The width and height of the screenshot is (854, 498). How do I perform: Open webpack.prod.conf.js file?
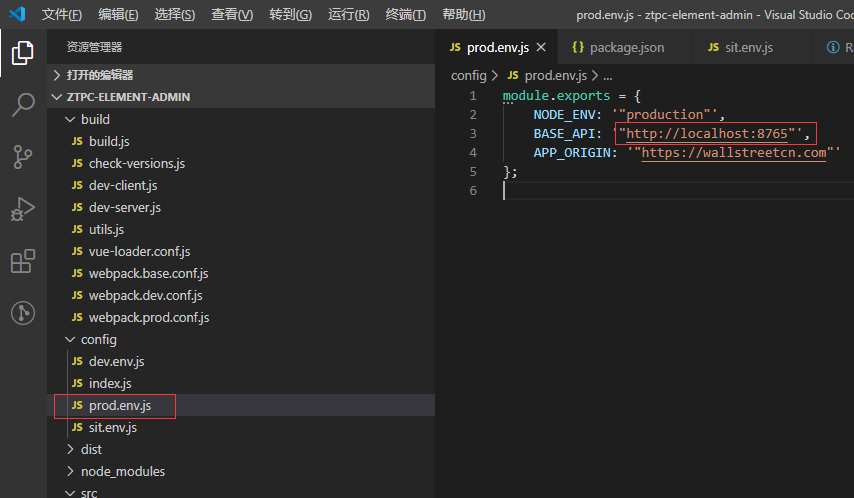coord(241,318)
